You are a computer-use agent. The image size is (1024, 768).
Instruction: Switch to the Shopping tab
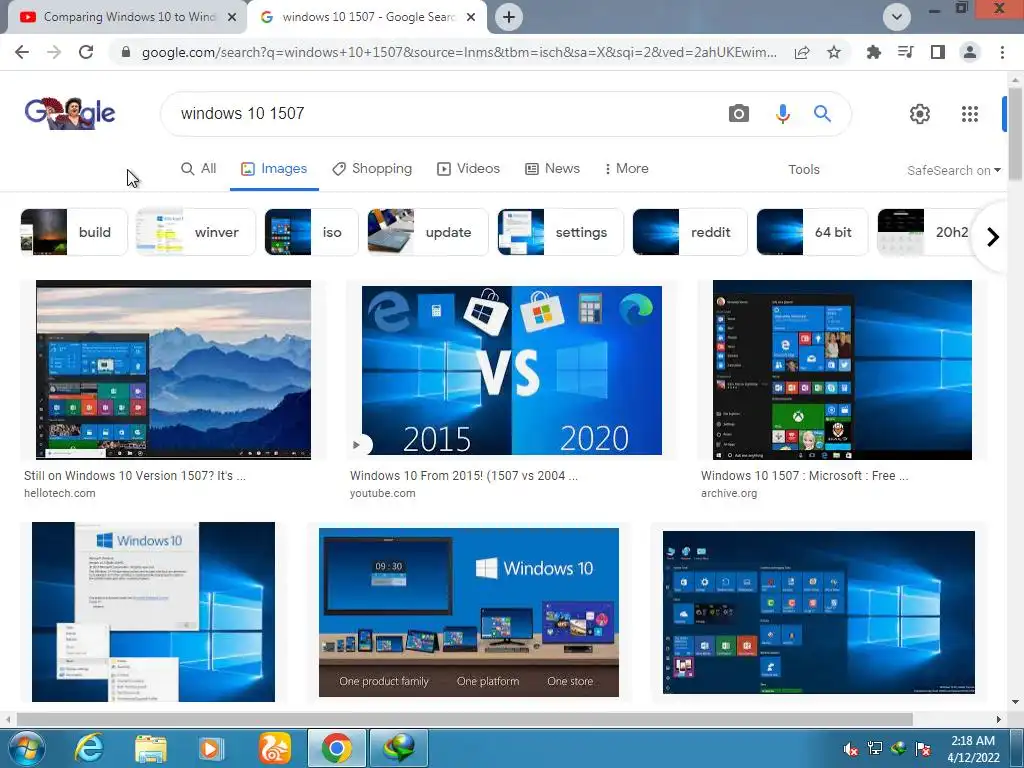click(372, 168)
